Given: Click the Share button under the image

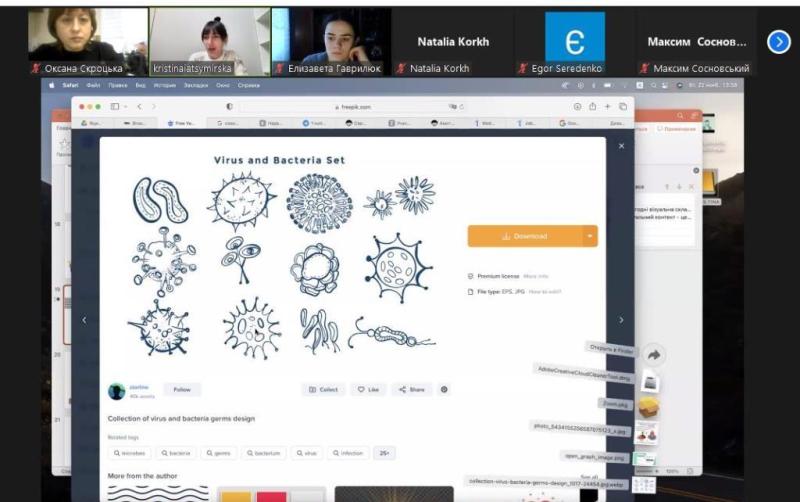Looking at the screenshot, I should point(412,390).
